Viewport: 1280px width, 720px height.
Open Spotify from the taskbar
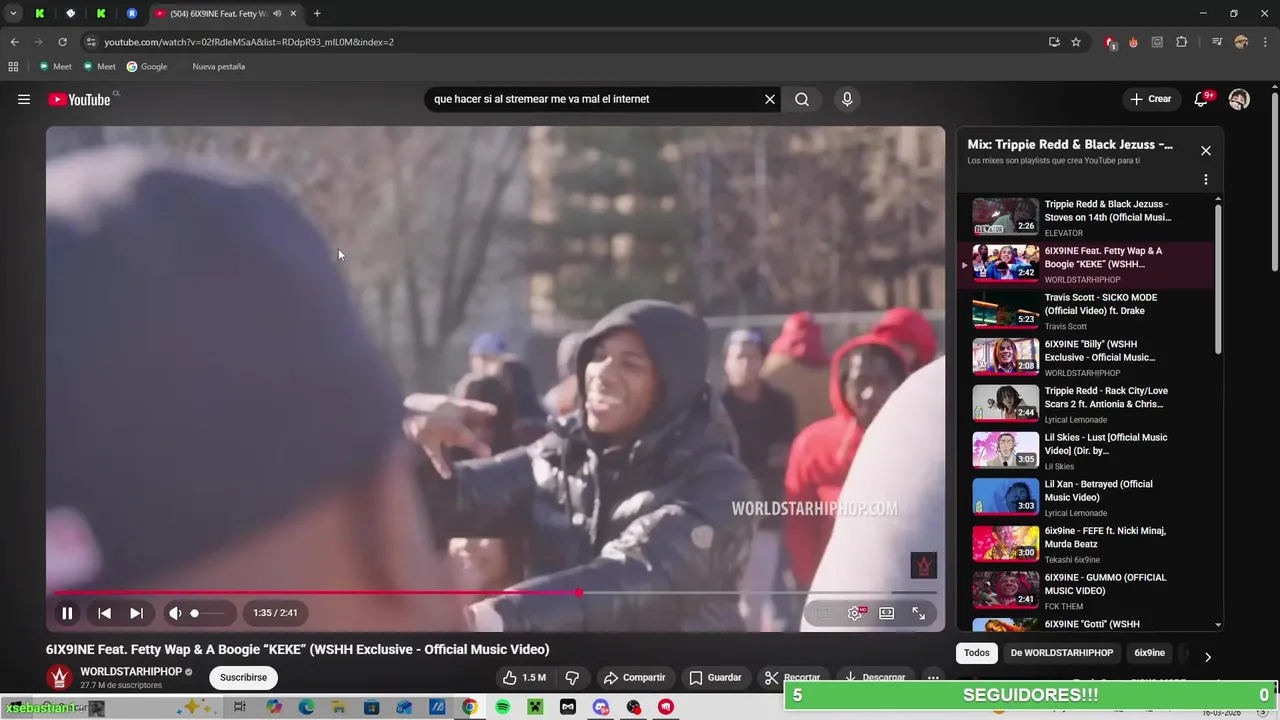[503, 707]
